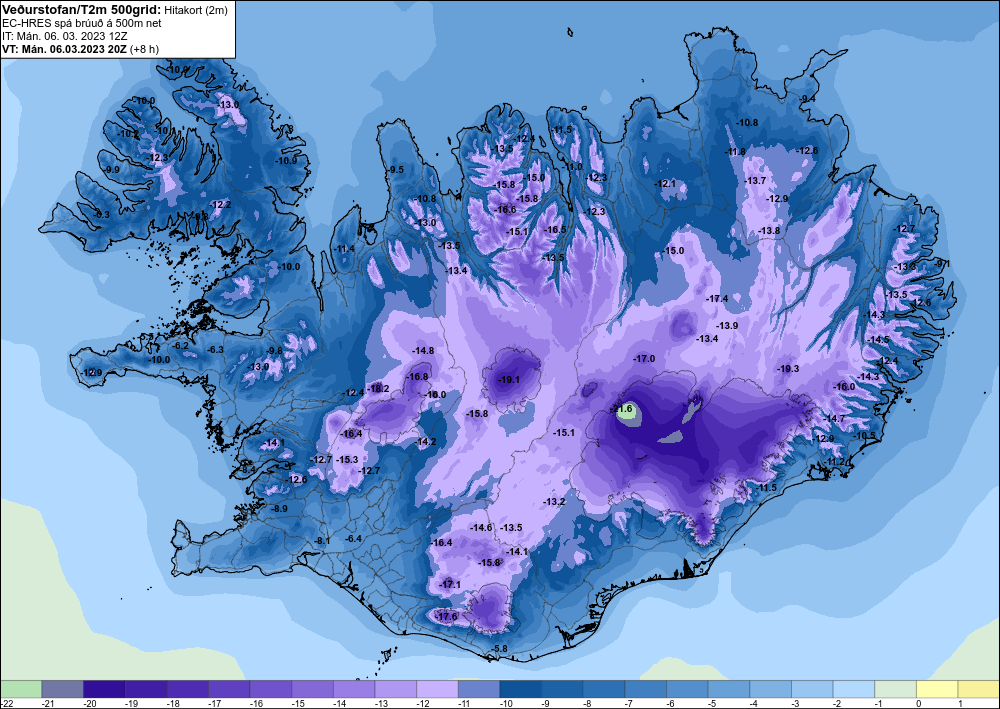Click the -21.6 temperature label by the green spot
Image resolution: width=1000 pixels, height=709 pixels.
(621, 409)
